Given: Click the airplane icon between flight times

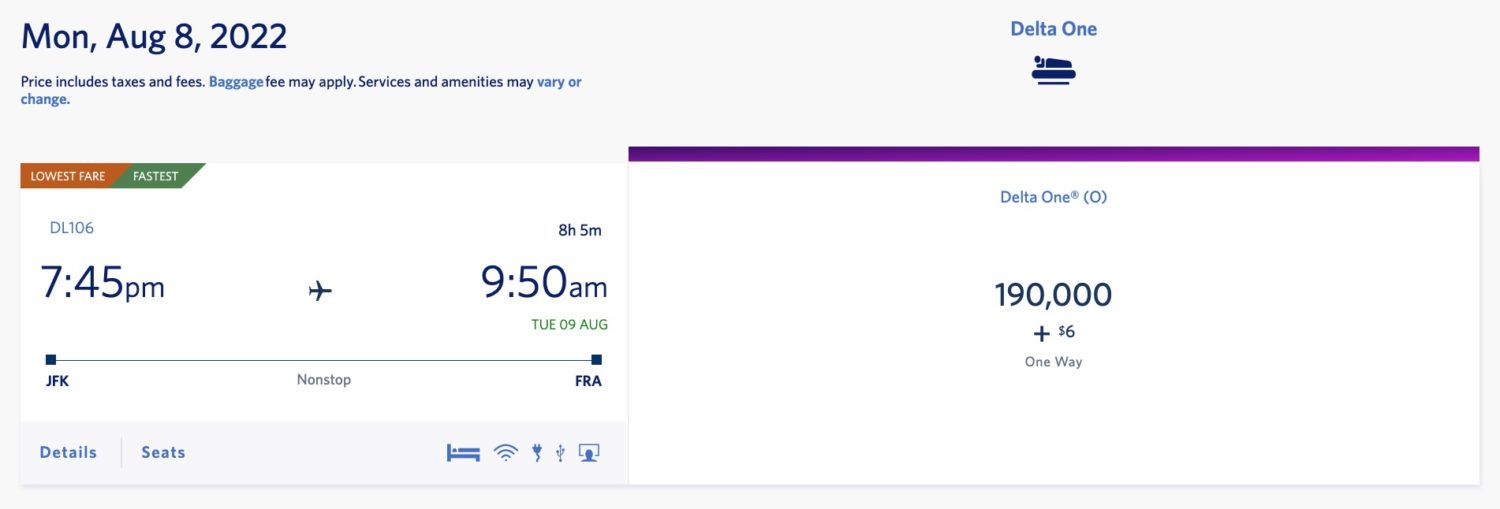Looking at the screenshot, I should coord(320,291).
